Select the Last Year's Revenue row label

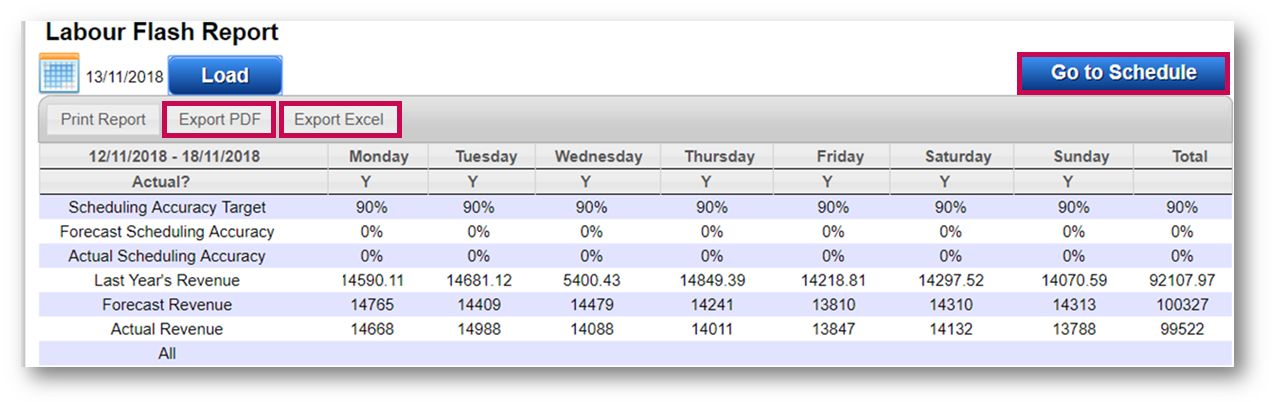[x=167, y=281]
